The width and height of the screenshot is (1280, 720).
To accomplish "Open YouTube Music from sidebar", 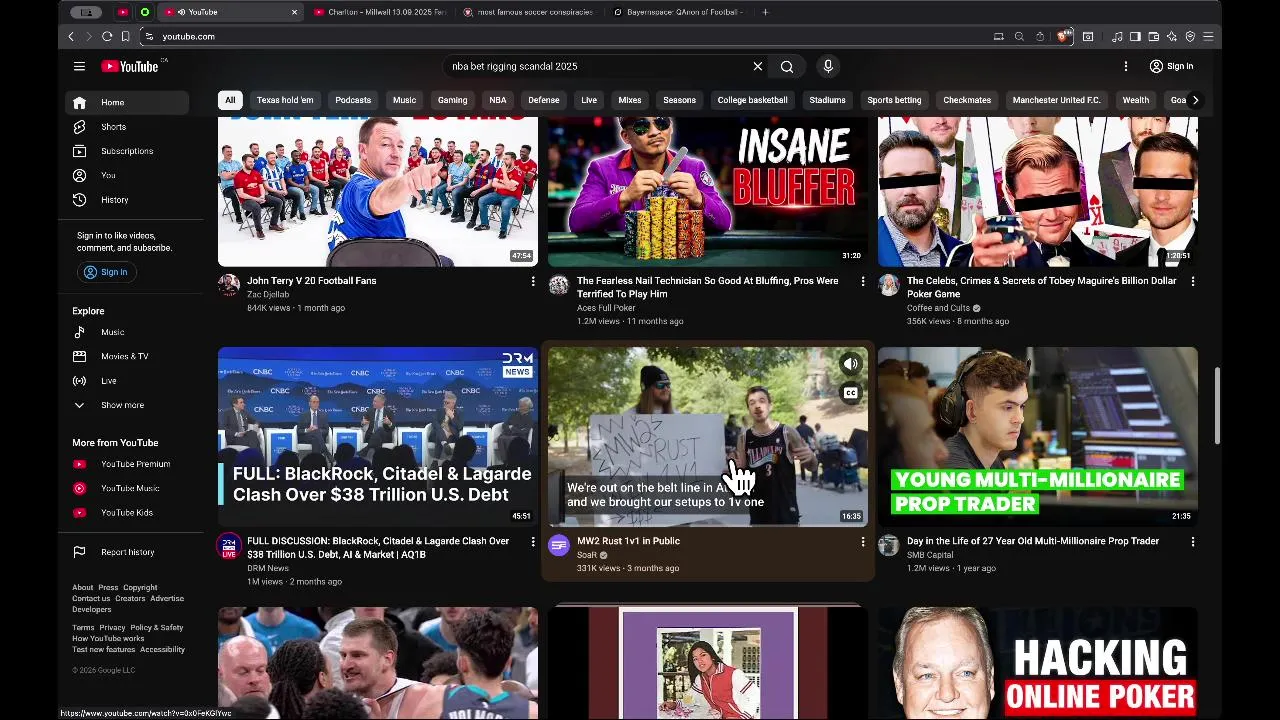I will (x=127, y=488).
